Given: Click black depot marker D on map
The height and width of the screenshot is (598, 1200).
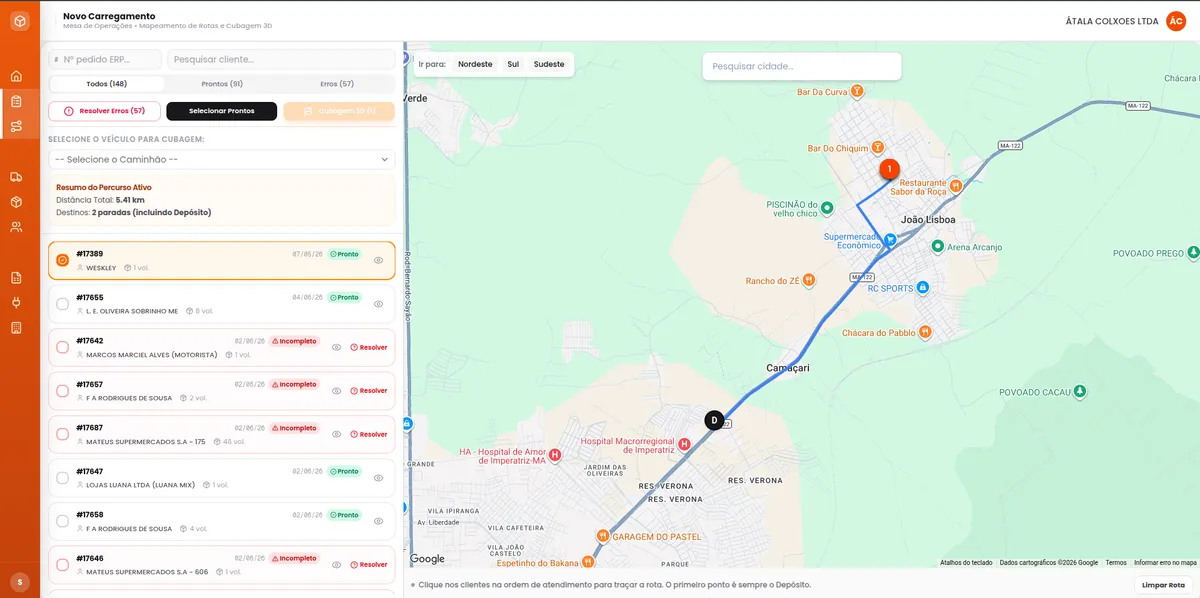Looking at the screenshot, I should tap(714, 420).
